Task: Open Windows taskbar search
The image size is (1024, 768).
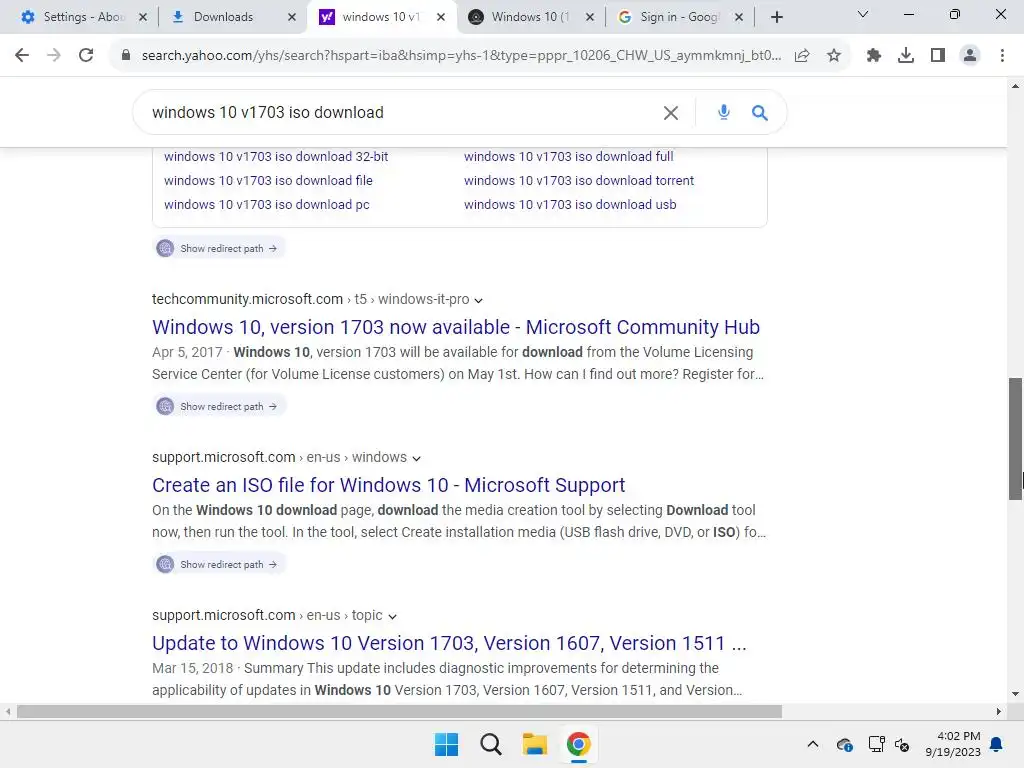Action: [490, 744]
